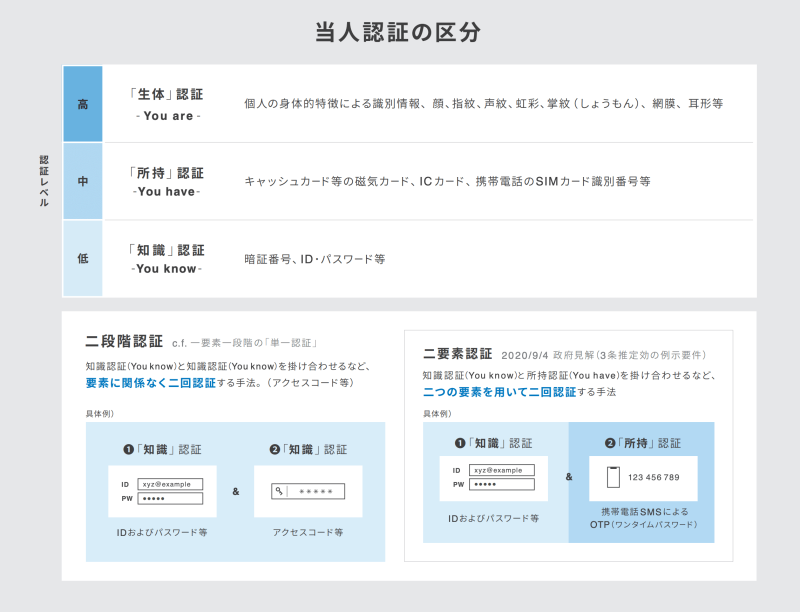The width and height of the screenshot is (800, 612).
Task: Click the key icon in access code field
Action: (280, 492)
